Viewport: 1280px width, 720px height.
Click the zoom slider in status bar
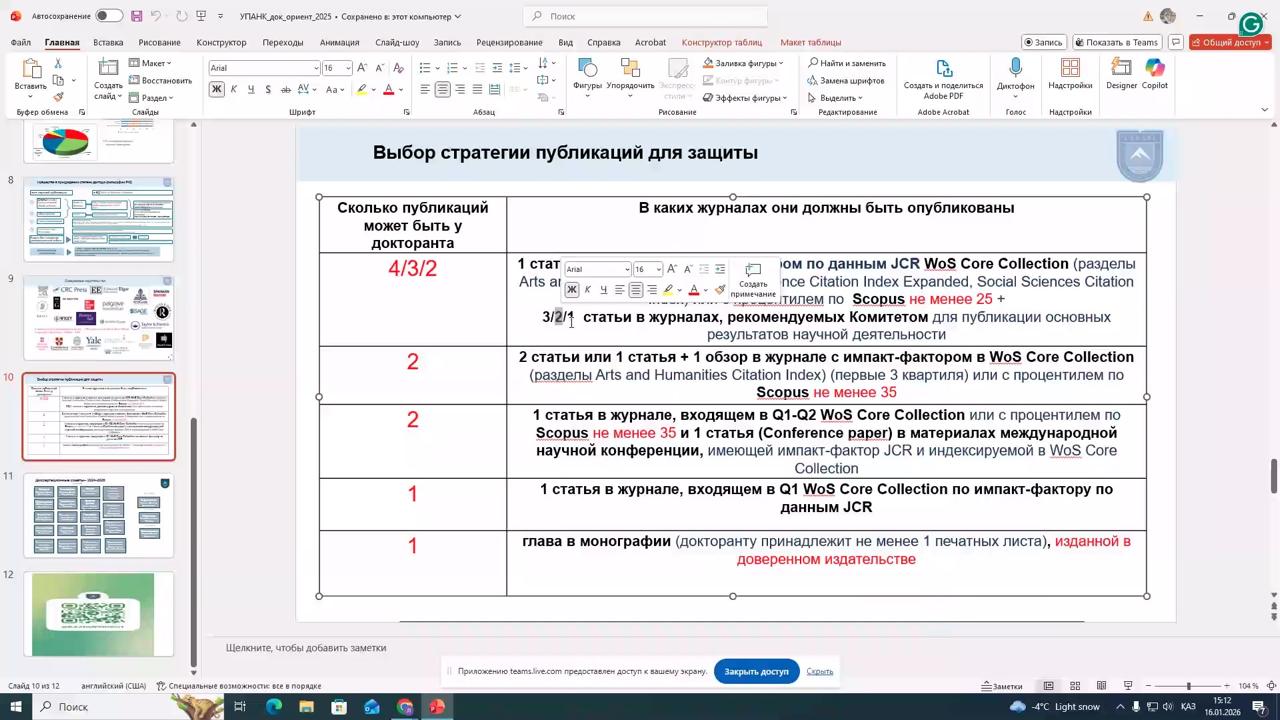click(x=1188, y=686)
